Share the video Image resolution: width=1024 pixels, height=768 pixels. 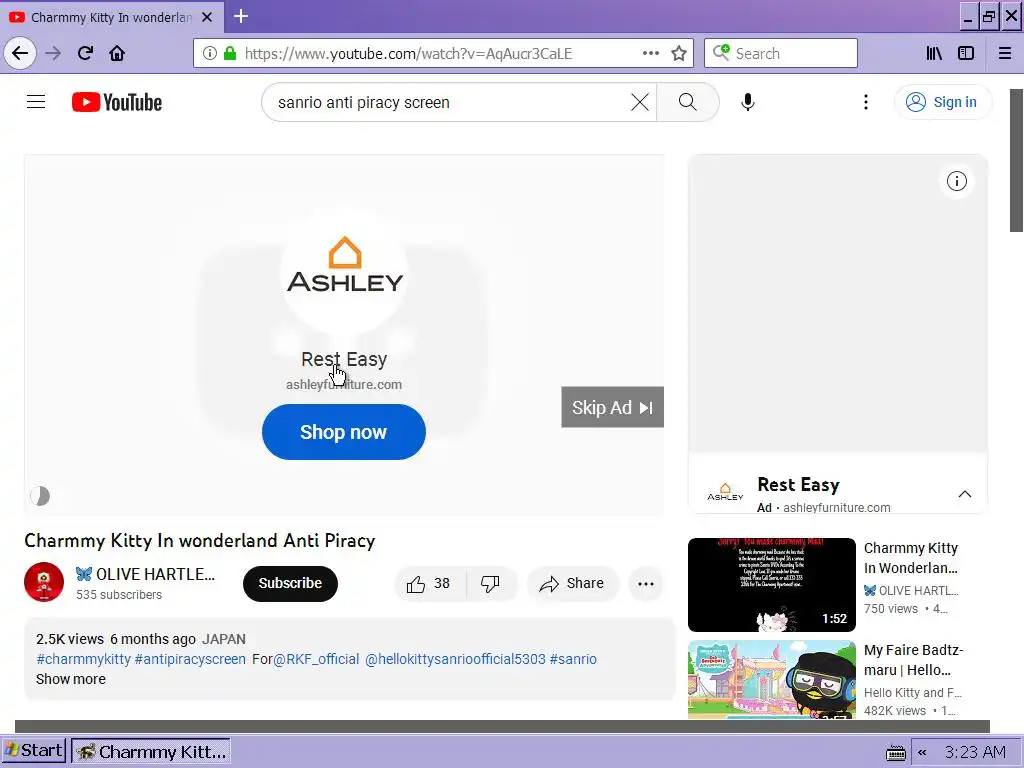[x=572, y=584]
